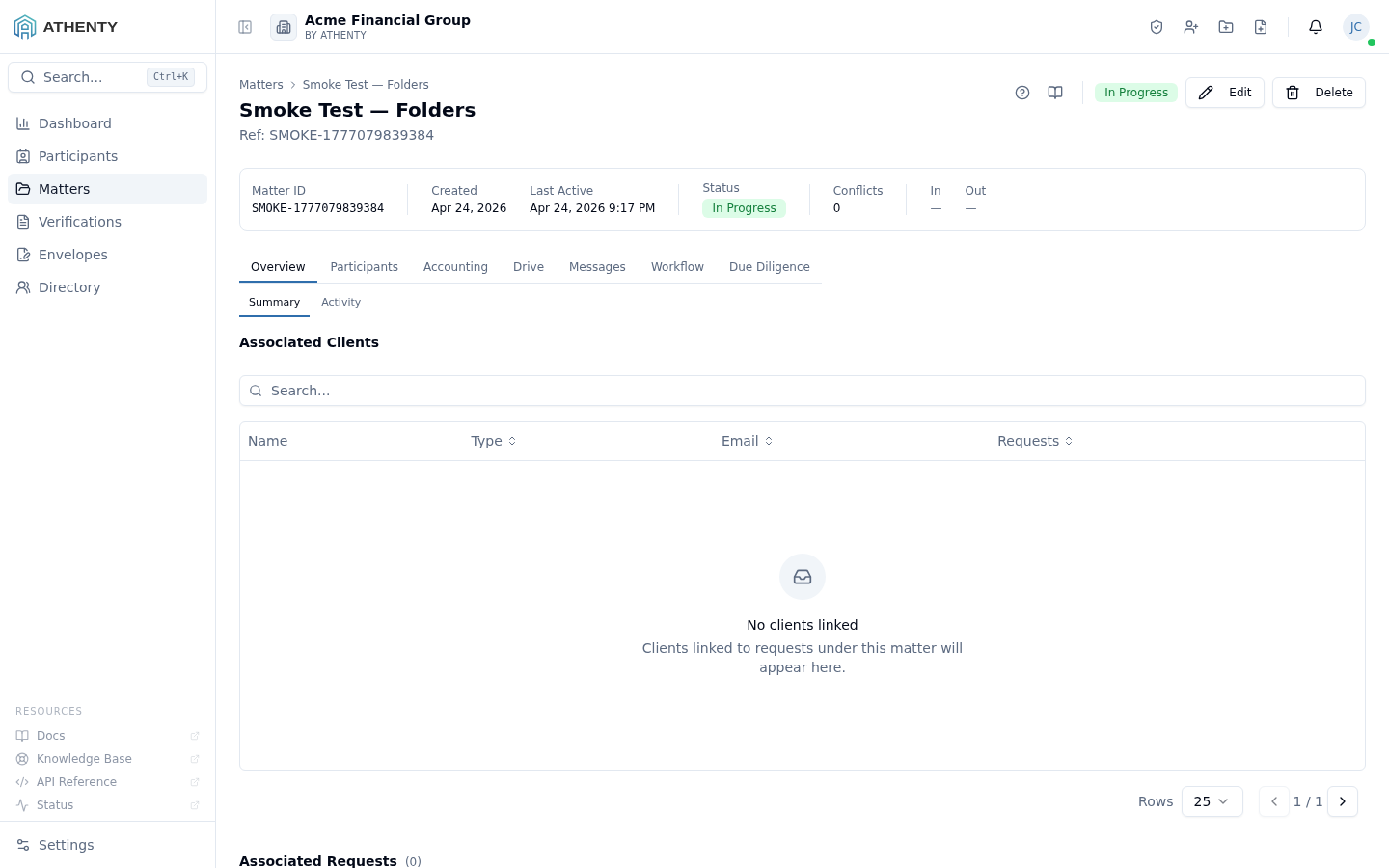Click the add participant icon in header
The image size is (1389, 868).
(x=1191, y=27)
